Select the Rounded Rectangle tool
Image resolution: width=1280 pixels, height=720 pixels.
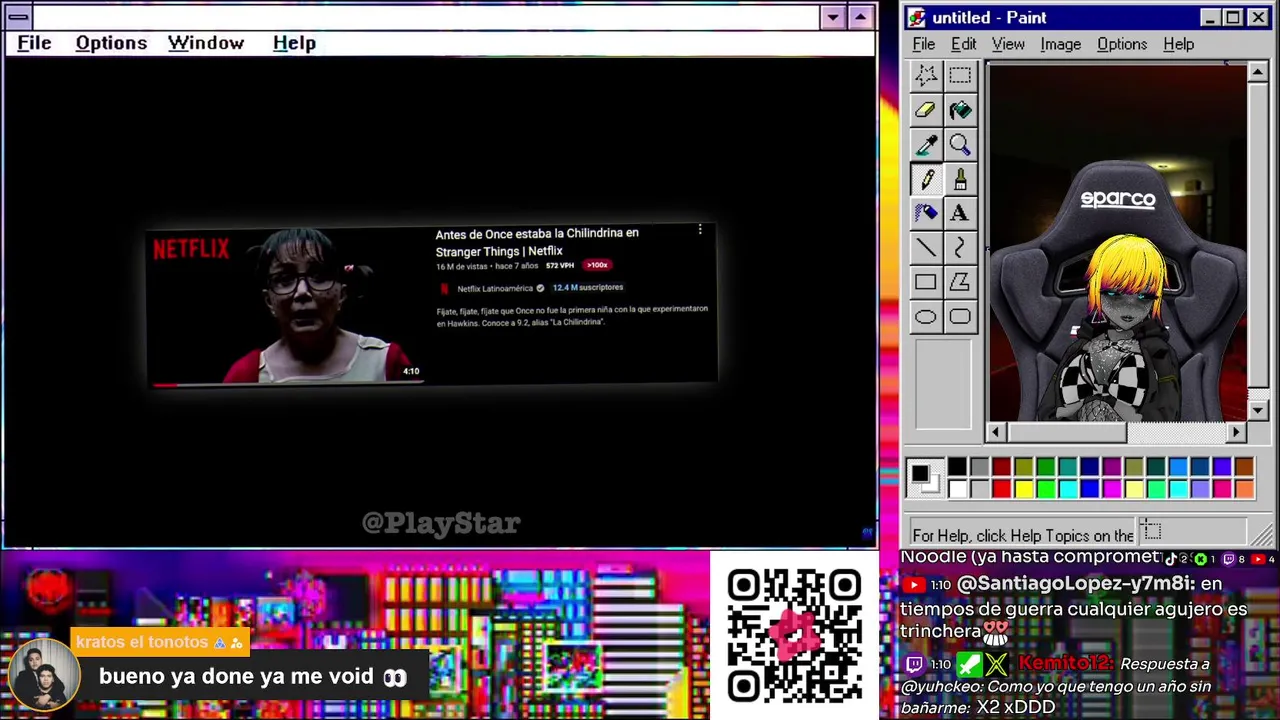click(960, 317)
